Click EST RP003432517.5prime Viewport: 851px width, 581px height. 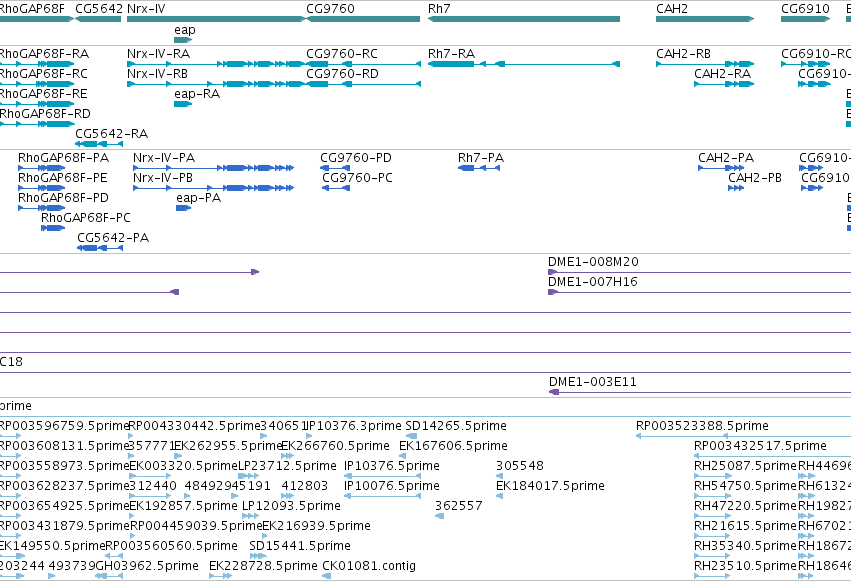[x=760, y=446]
